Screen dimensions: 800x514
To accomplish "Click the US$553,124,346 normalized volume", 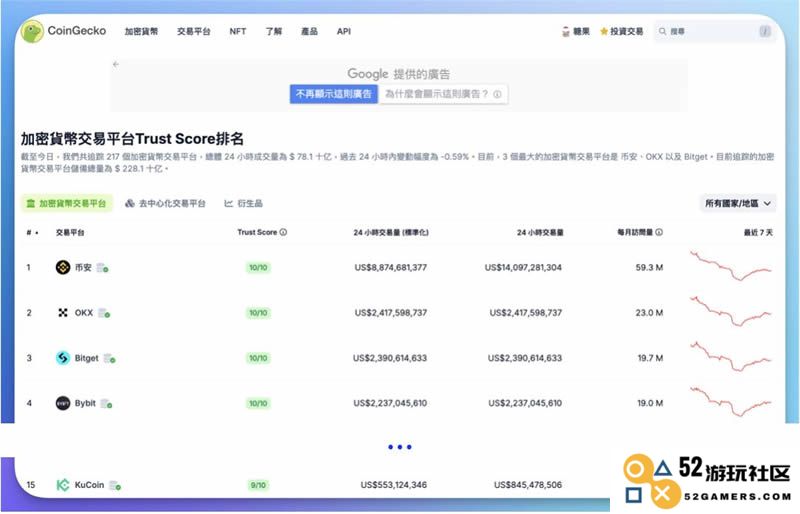I will pyautogui.click(x=393, y=485).
